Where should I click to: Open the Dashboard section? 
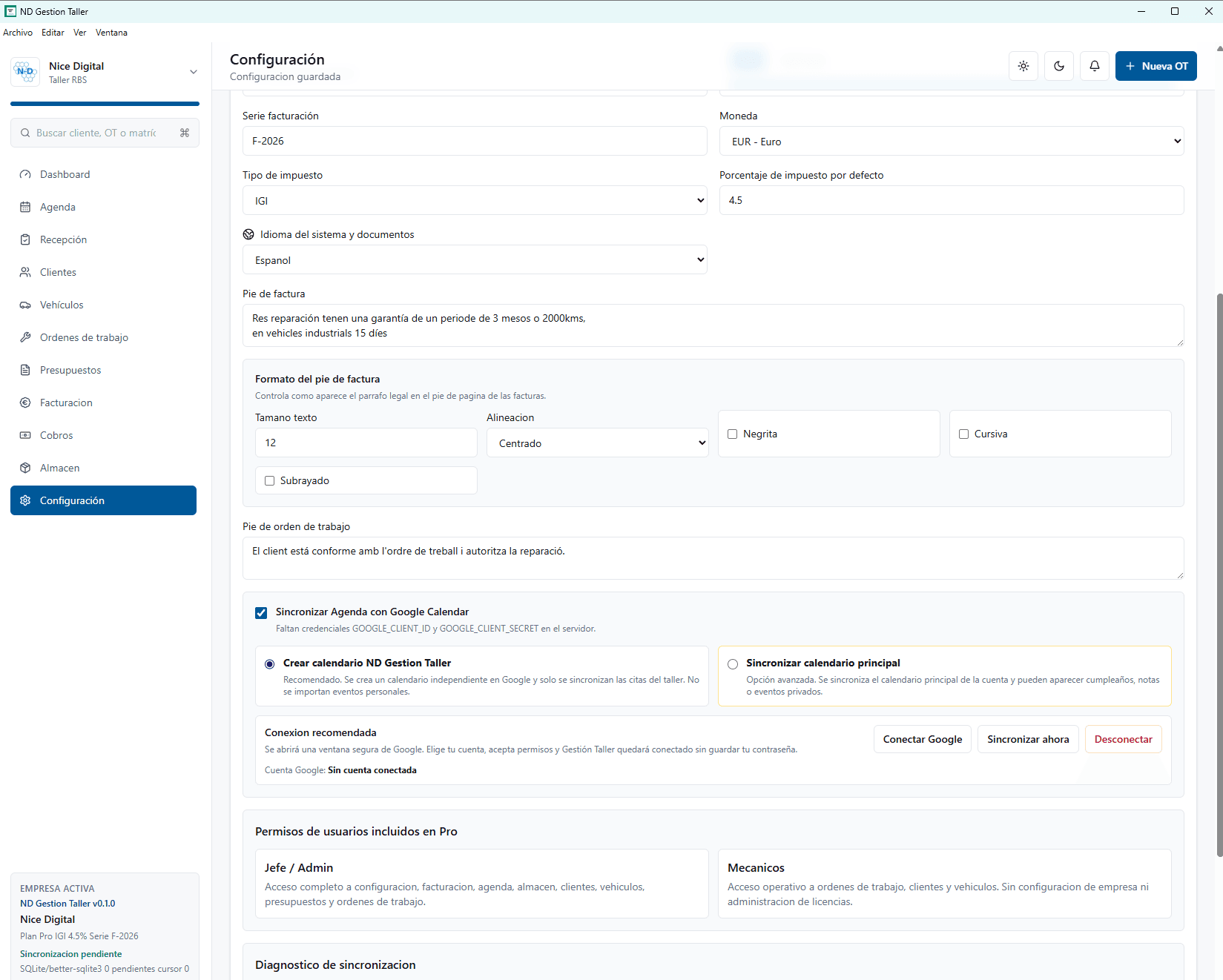pos(104,174)
